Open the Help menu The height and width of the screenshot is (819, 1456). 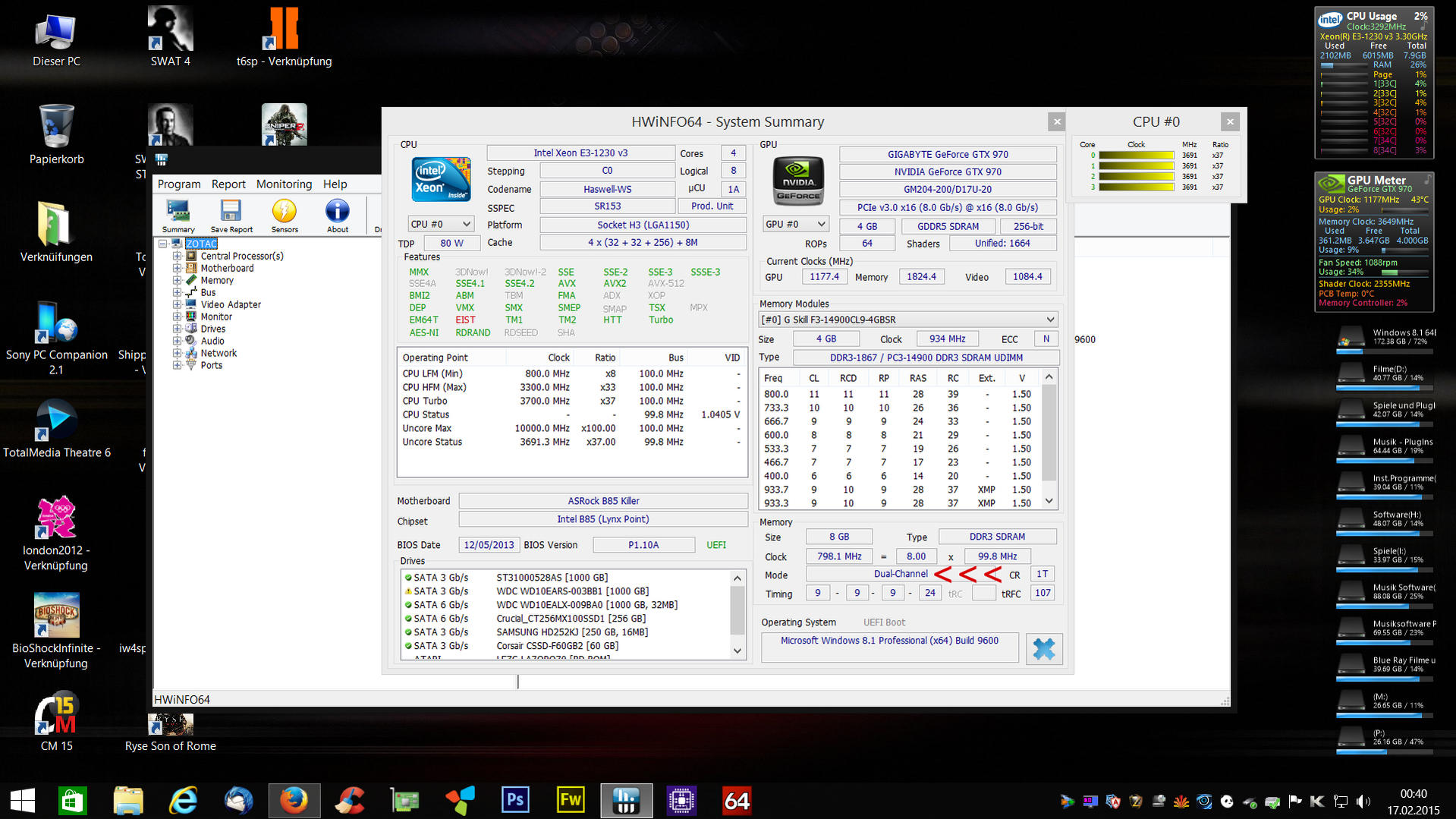coord(335,184)
